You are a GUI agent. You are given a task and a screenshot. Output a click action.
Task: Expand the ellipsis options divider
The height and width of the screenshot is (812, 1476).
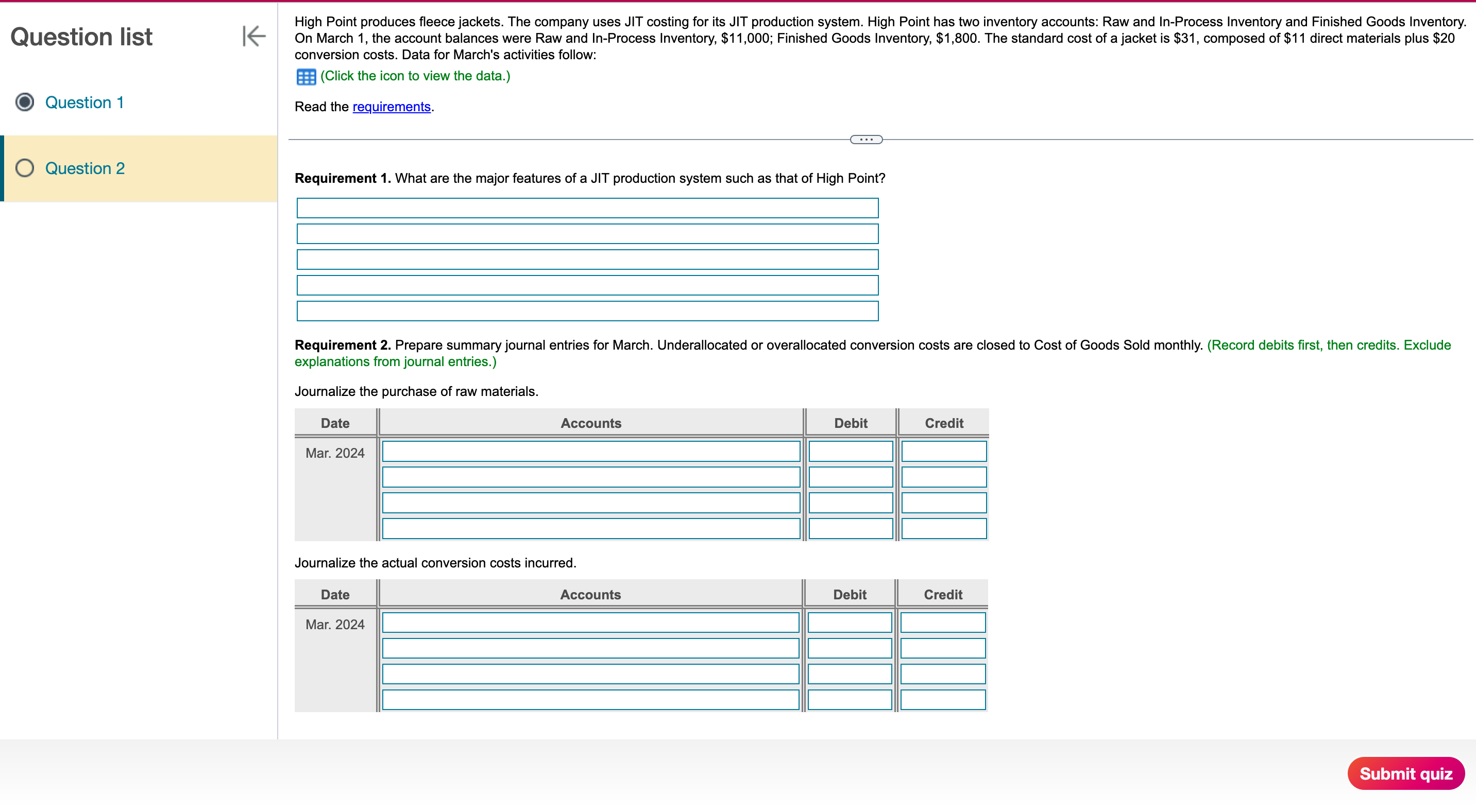pyautogui.click(x=867, y=139)
